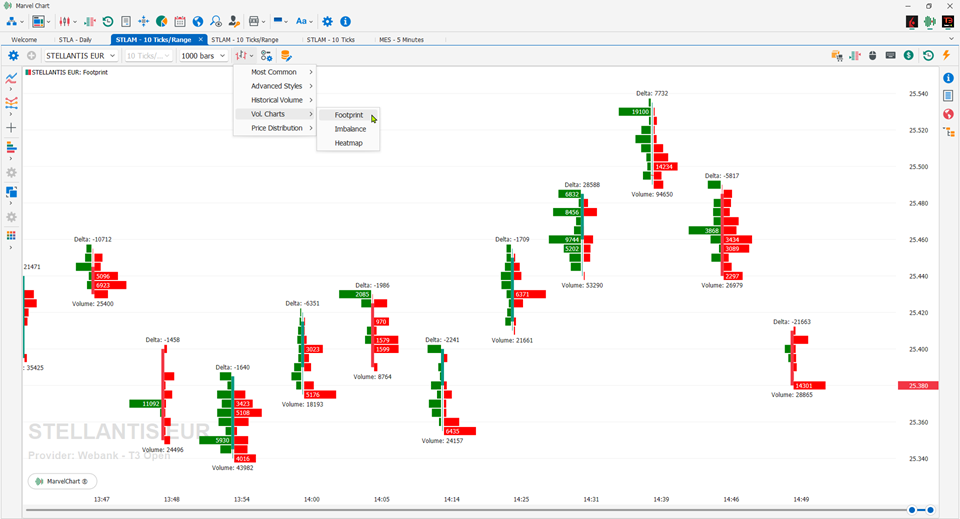Open the history clock icon in main toolbar
This screenshot has width=960, height=519.
108,21
